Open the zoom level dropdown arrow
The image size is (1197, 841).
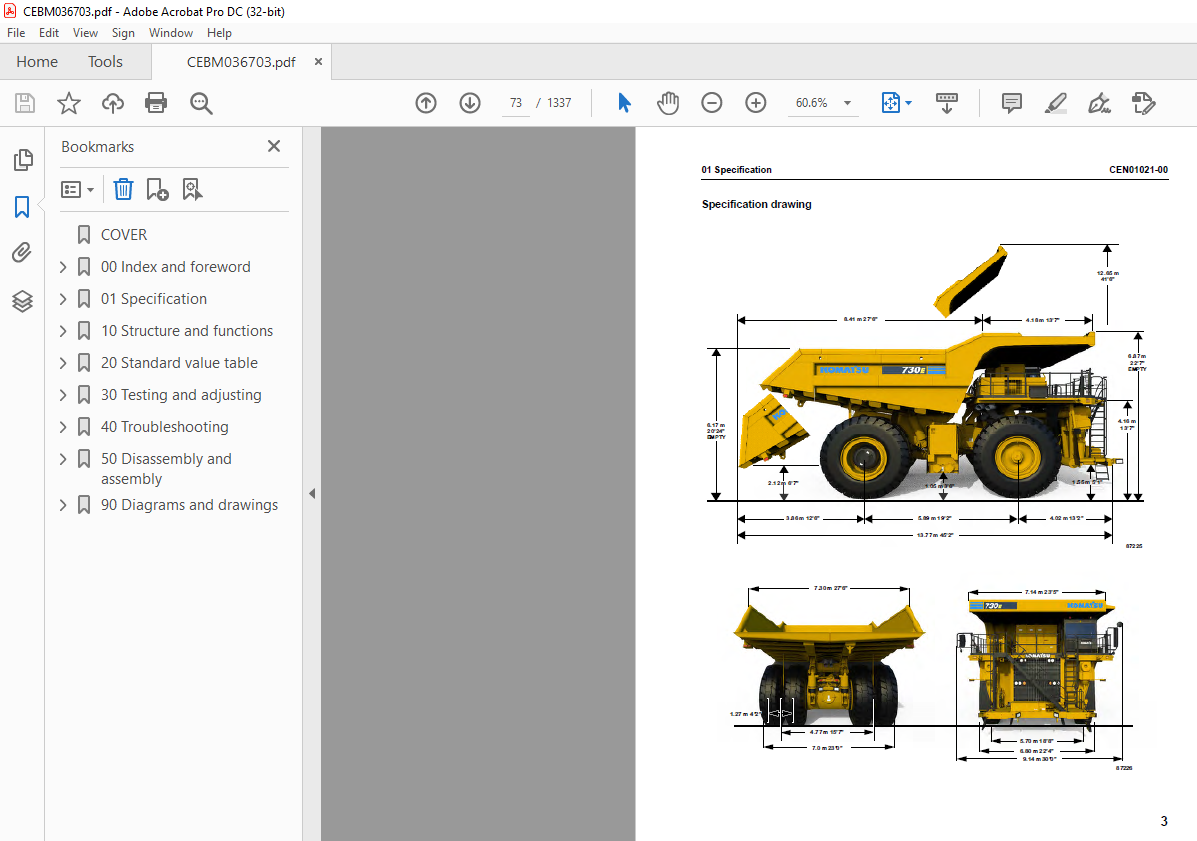pos(847,103)
